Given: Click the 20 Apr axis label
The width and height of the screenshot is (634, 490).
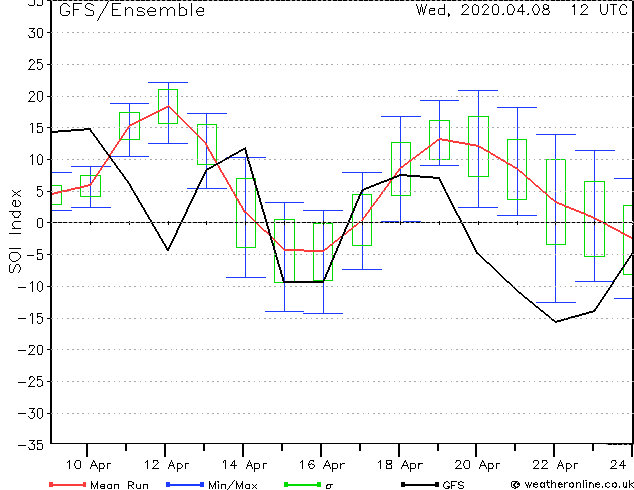Looking at the screenshot, I should pos(478,465).
